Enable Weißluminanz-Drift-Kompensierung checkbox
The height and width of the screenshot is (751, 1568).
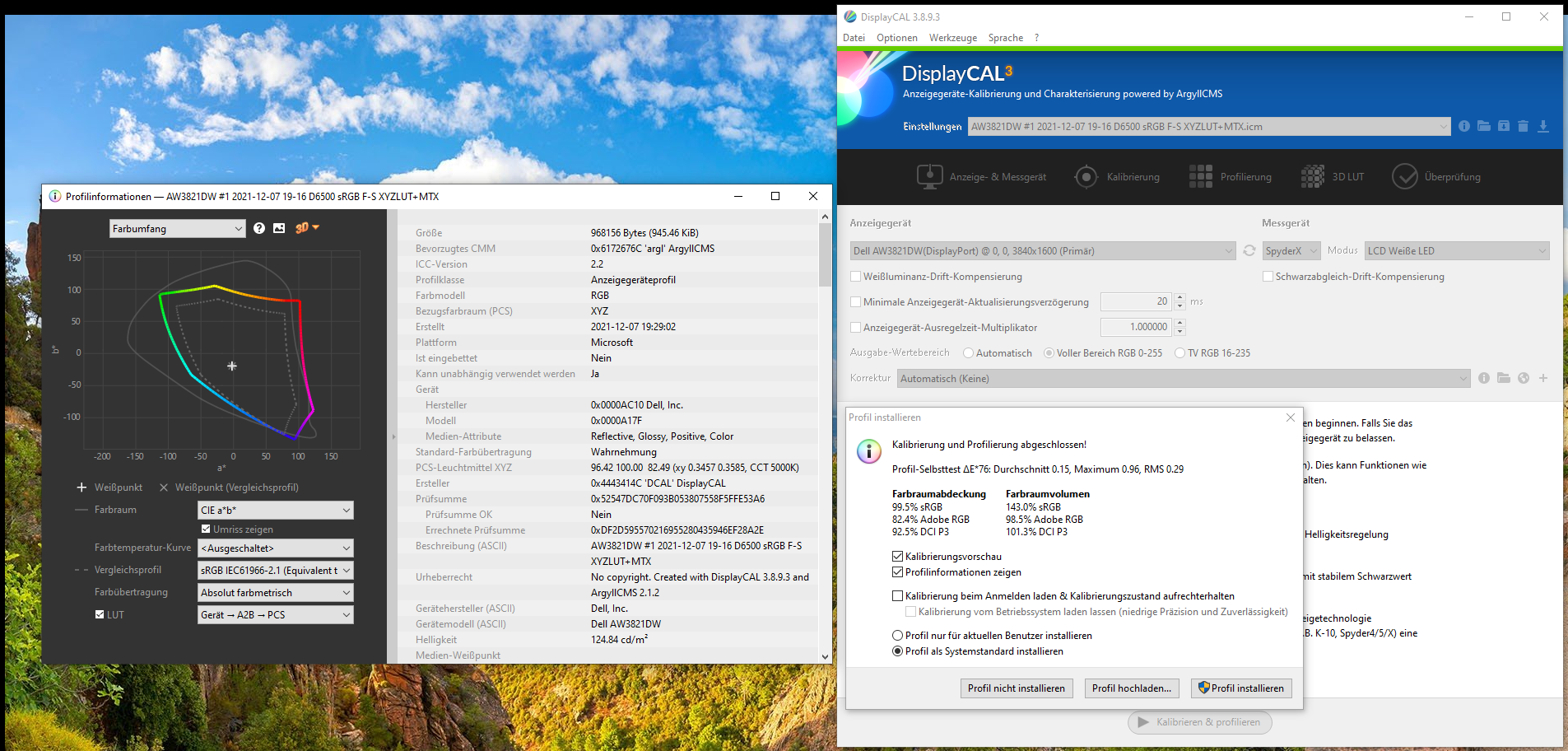(855, 277)
